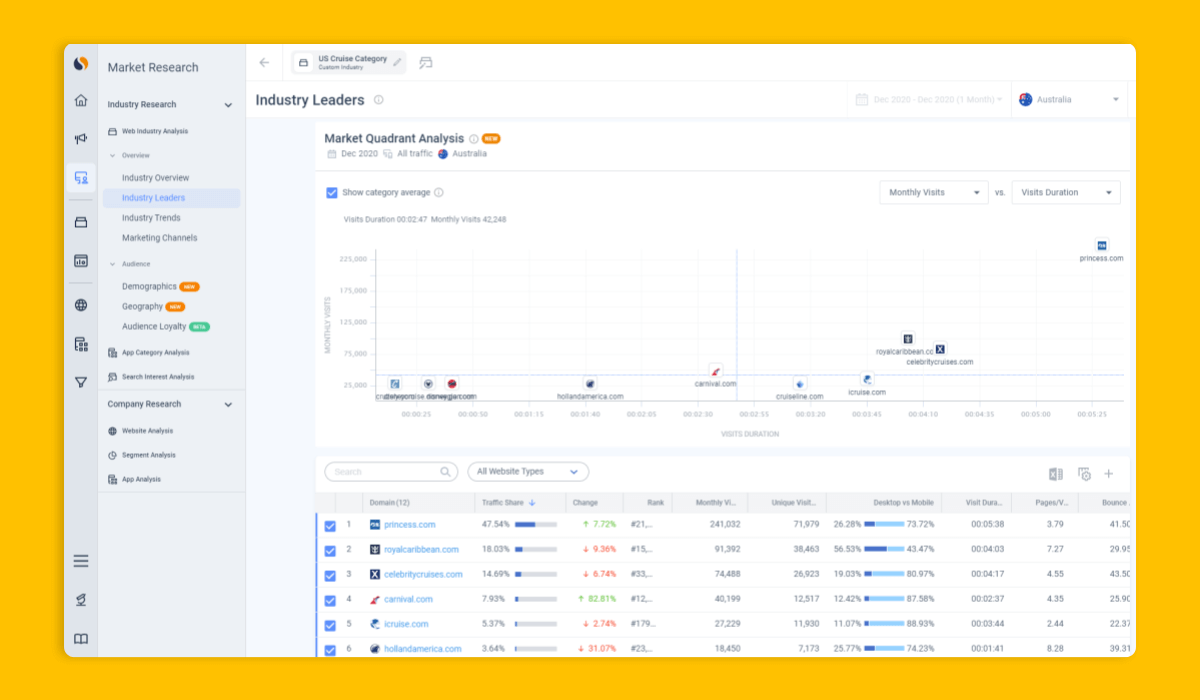Click the domain search input field
The height and width of the screenshot is (700, 1200).
pyautogui.click(x=385, y=472)
